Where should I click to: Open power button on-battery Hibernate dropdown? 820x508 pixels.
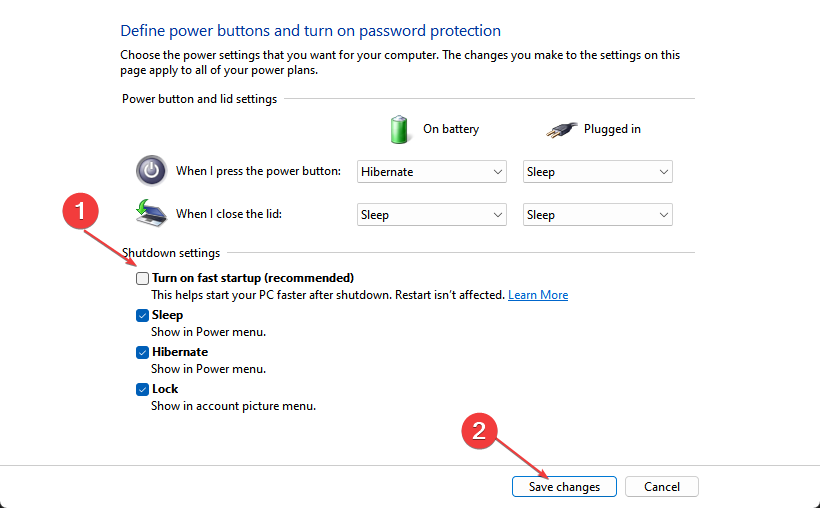click(x=432, y=172)
